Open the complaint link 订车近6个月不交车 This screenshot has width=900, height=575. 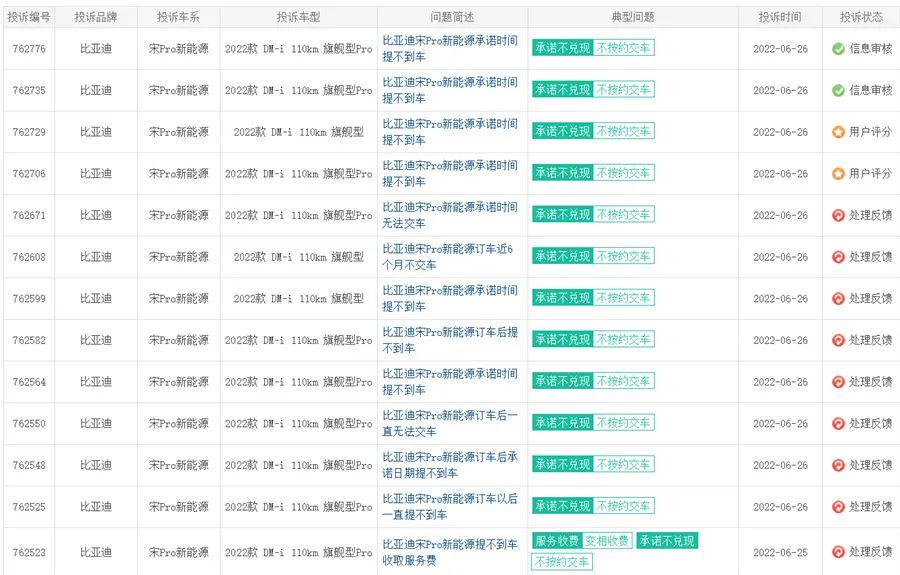[x=448, y=257]
